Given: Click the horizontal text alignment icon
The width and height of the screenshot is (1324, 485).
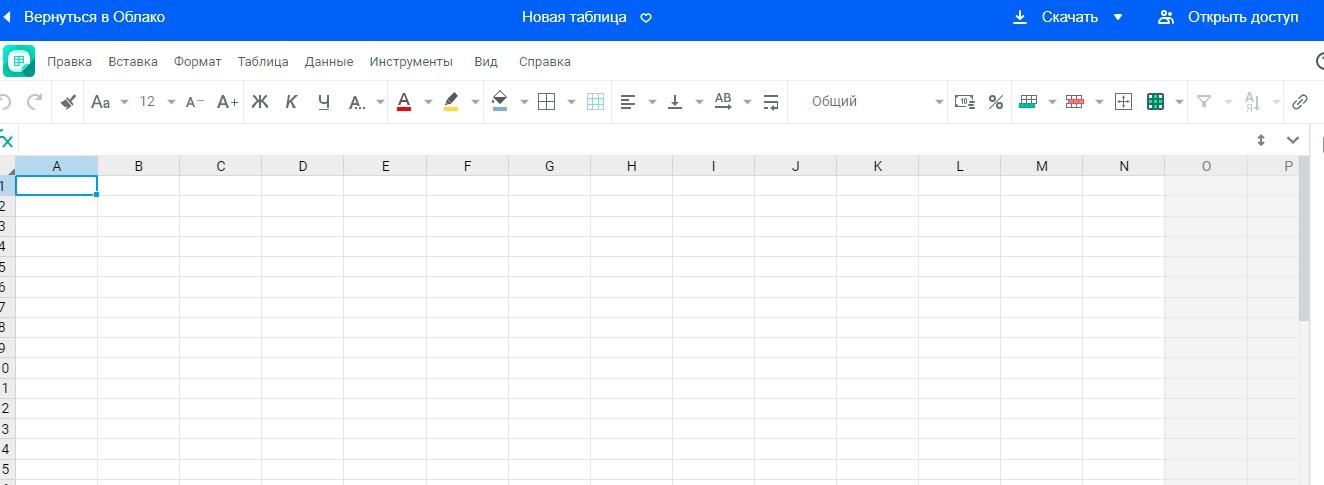Looking at the screenshot, I should click(x=628, y=101).
